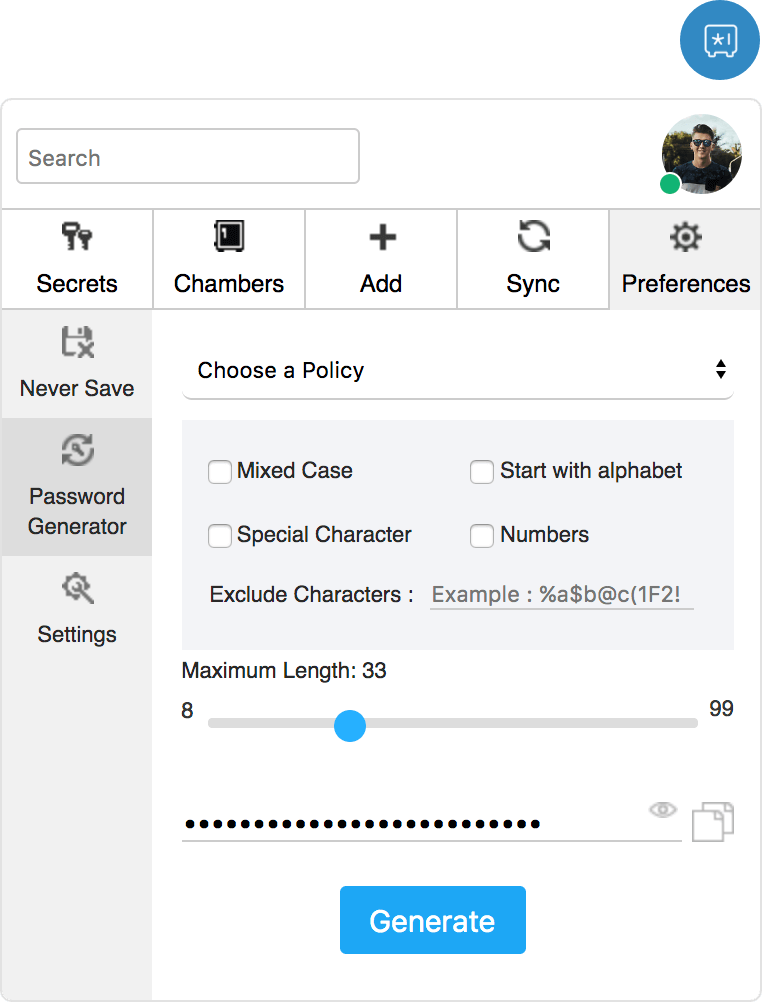Image resolution: width=762 pixels, height=1002 pixels.
Task: Select the Never Save sidebar icon
Action: click(x=77, y=342)
